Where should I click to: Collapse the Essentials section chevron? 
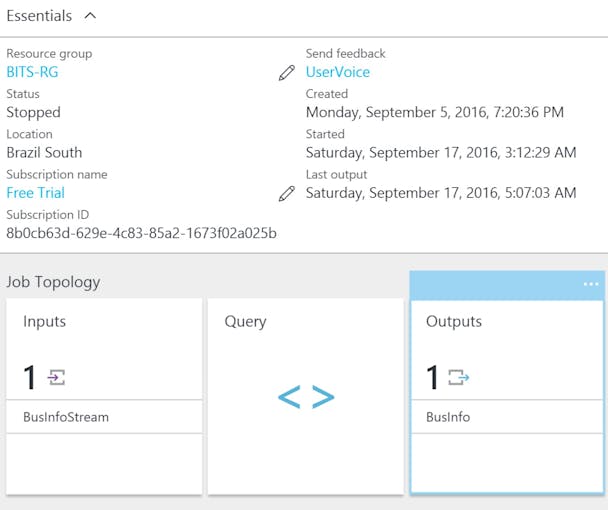coord(91,16)
